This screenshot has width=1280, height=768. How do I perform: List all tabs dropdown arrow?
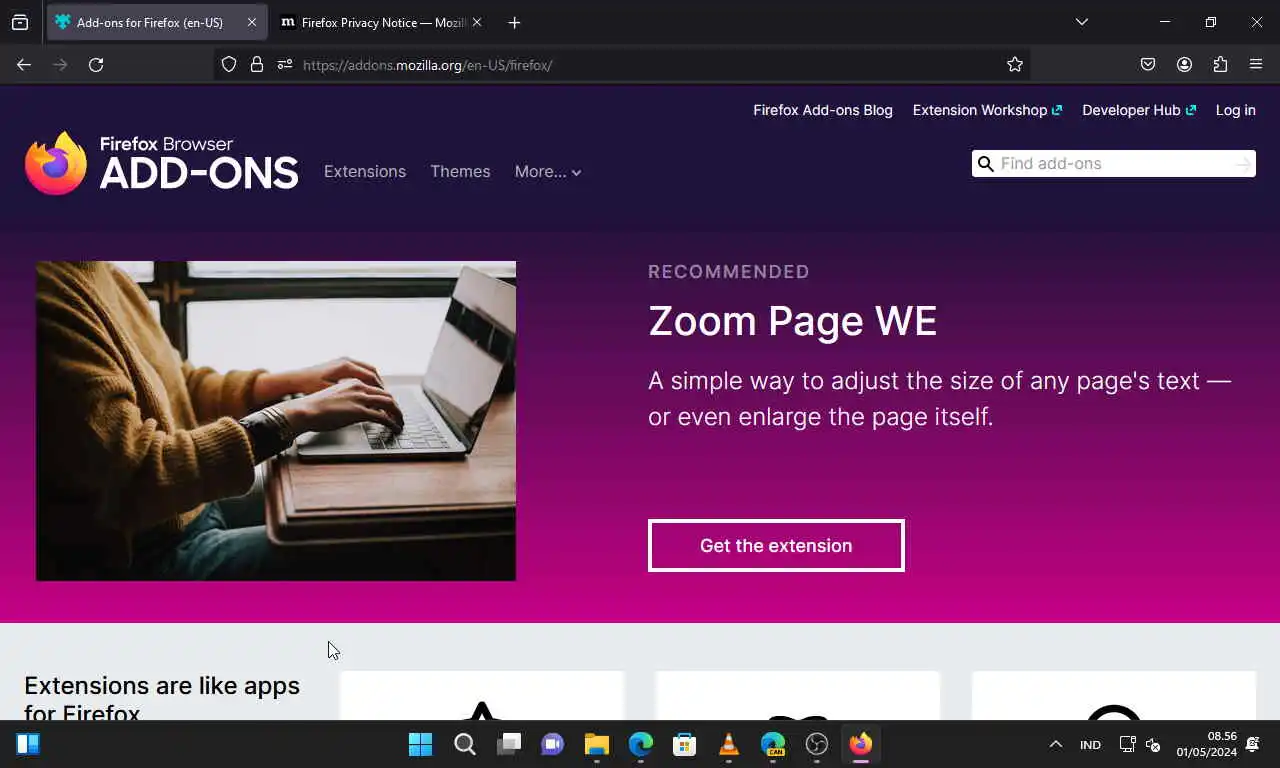(1081, 22)
